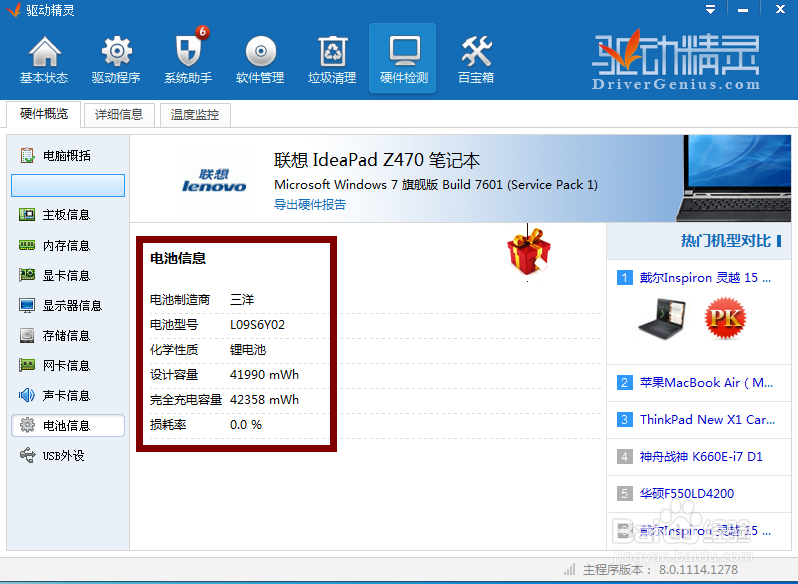Open 神舟战神 K660E-i7 D1 link
The height and width of the screenshot is (584, 798).
[701, 457]
